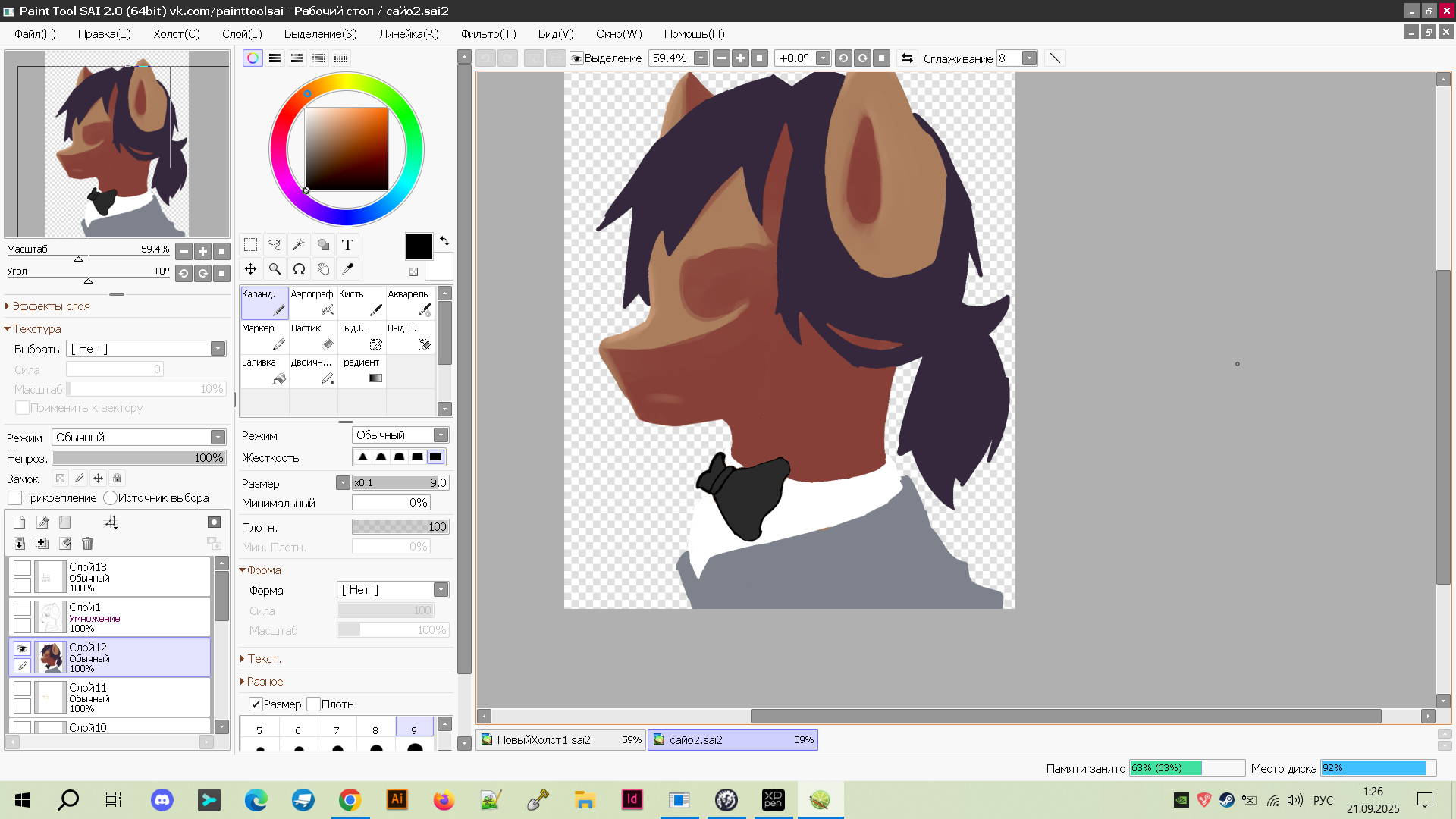Toggle the Плотн. pressure checkbox

pos(314,704)
